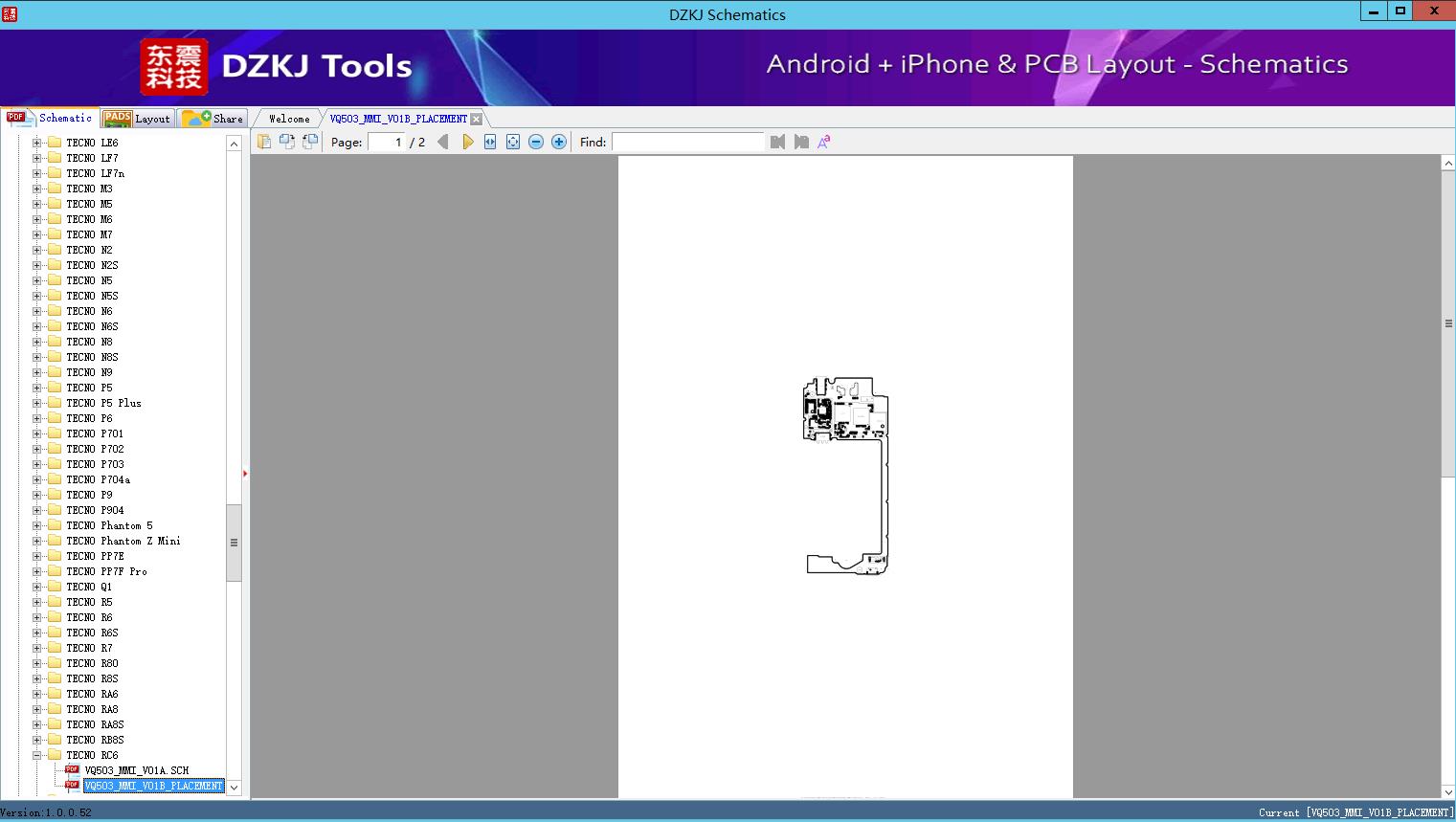Open the VQ503_MMI_V01B_PLACEMENT file in tree
This screenshot has width=1456, height=822.
point(153,786)
